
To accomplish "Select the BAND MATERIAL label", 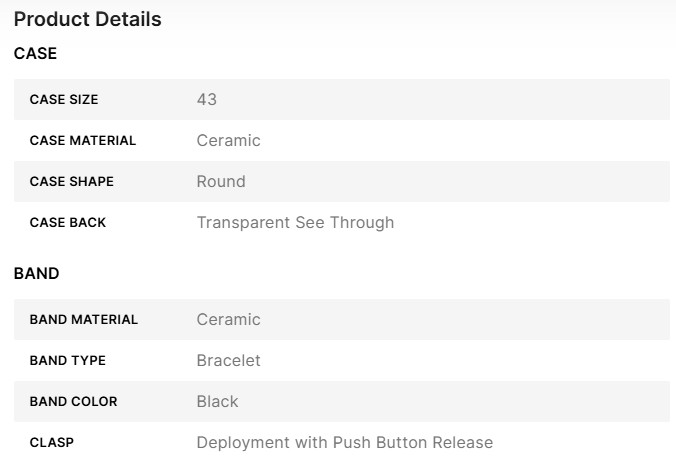I will tap(84, 320).
